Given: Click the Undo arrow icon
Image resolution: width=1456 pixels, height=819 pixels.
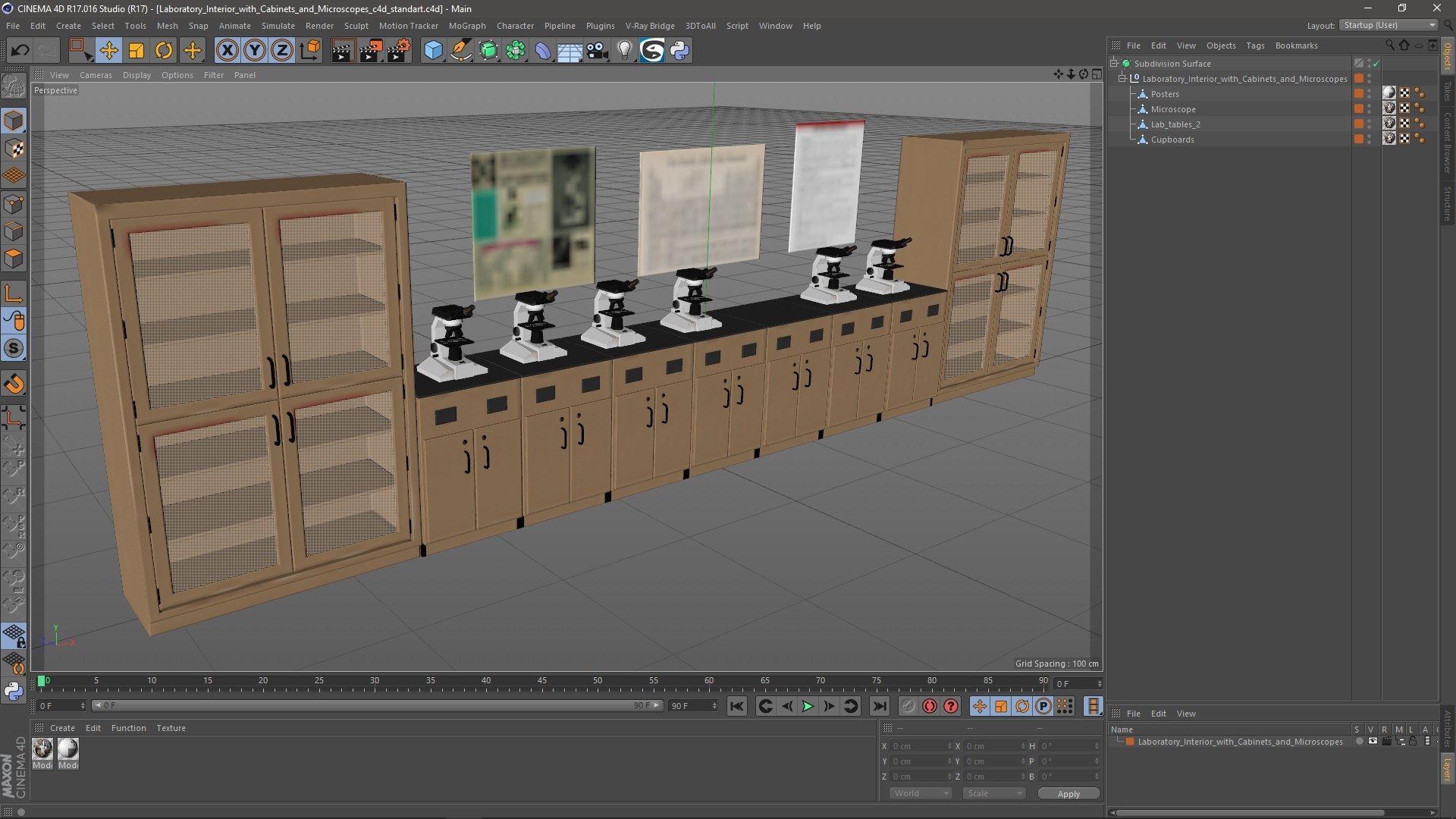Looking at the screenshot, I should (20, 51).
